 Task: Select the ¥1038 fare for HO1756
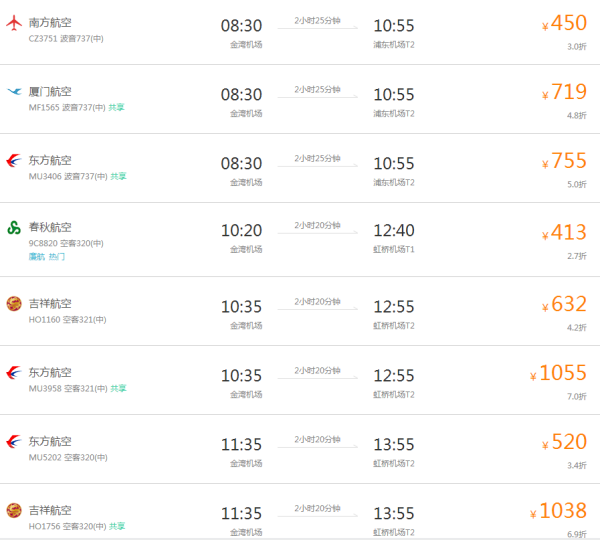(x=558, y=511)
